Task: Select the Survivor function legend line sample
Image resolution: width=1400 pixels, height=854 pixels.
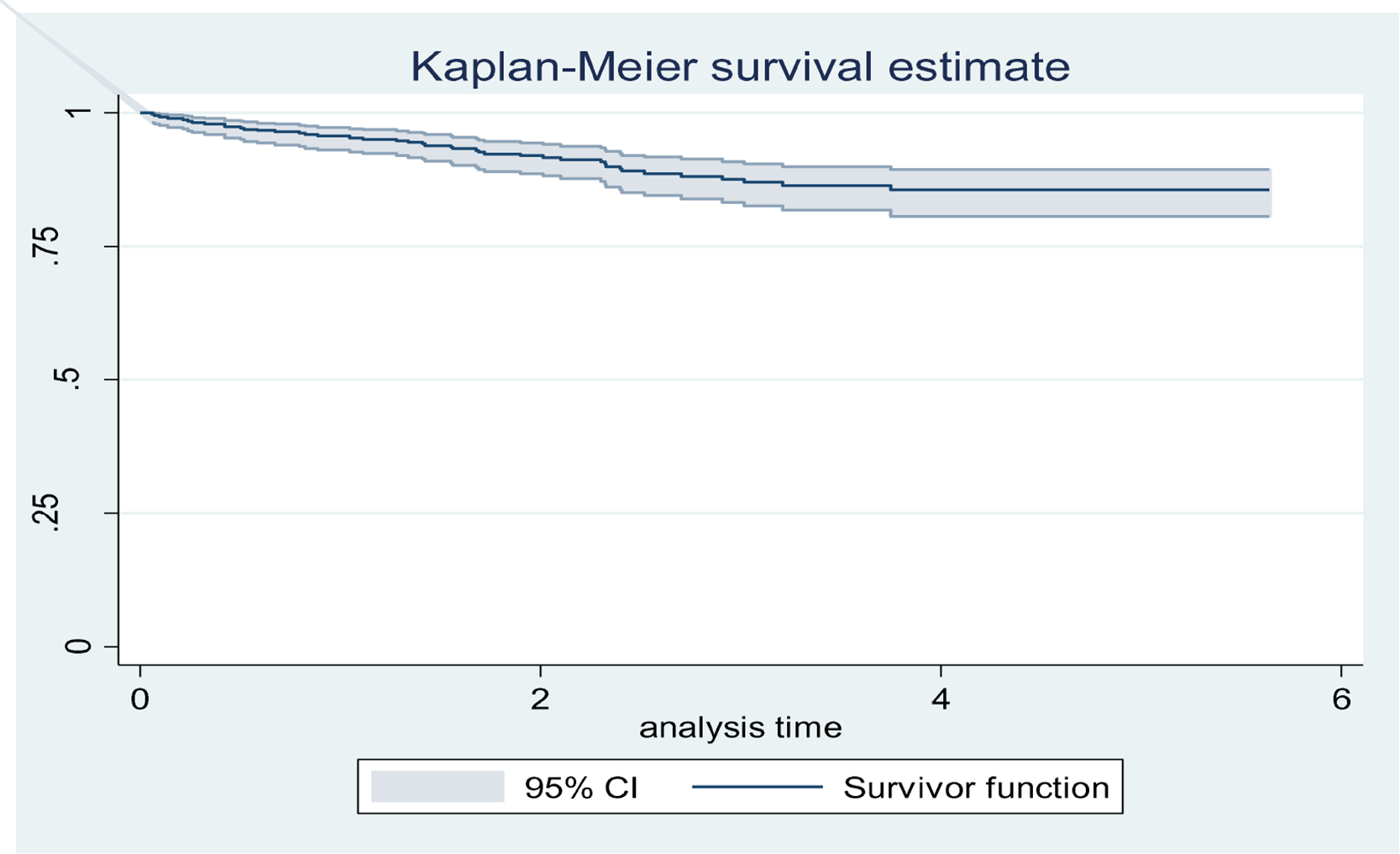Action: [757, 787]
